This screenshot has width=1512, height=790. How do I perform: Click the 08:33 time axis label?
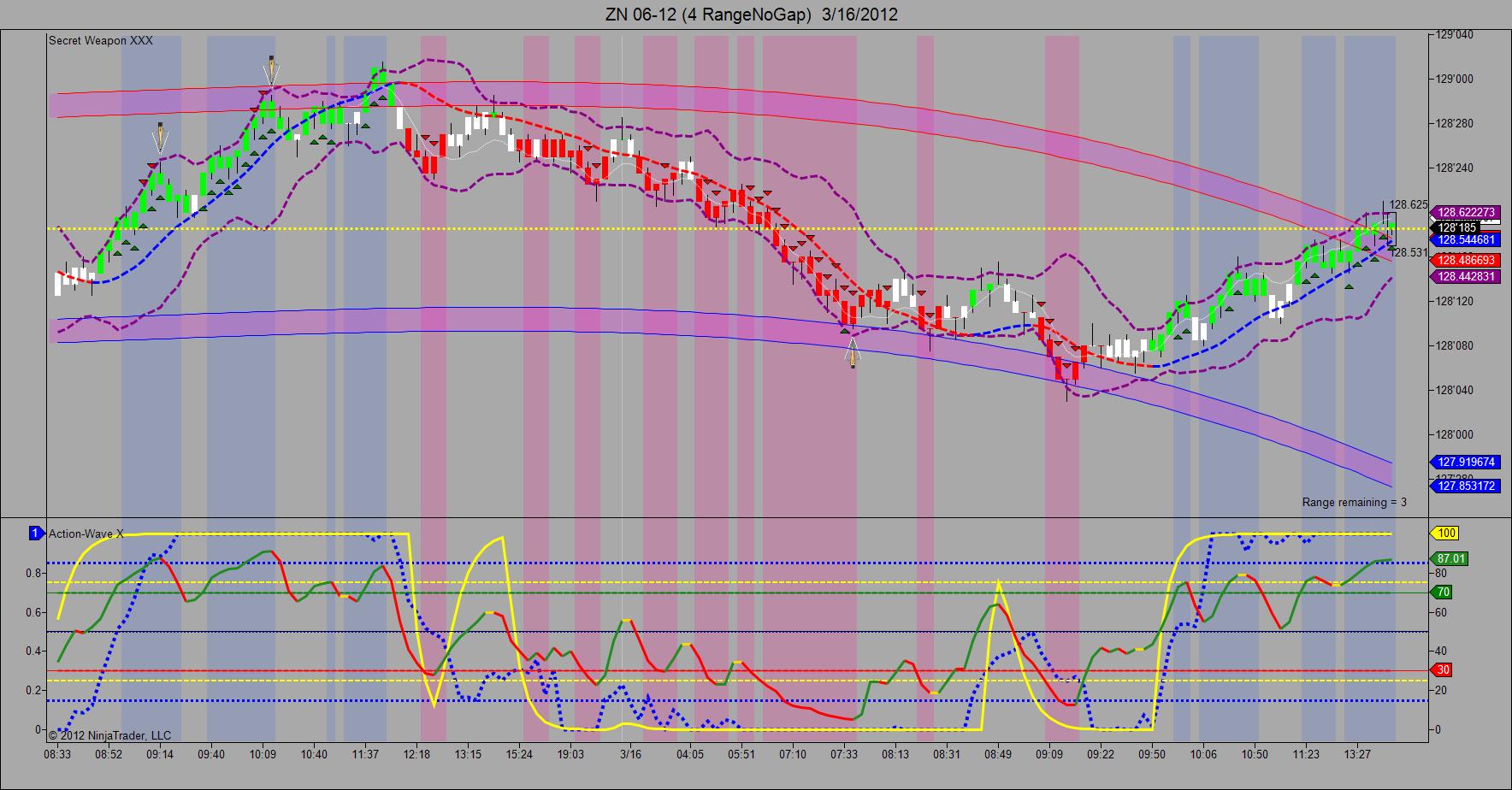click(57, 755)
